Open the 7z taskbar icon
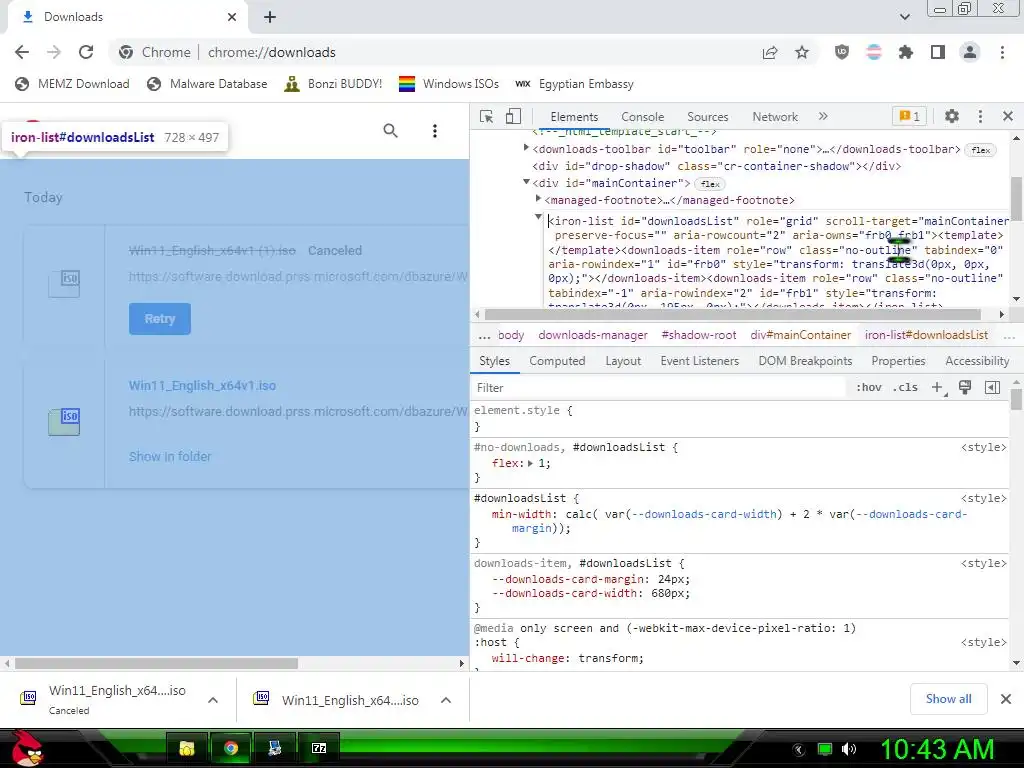Screen dimensions: 1024x768 click(x=319, y=748)
